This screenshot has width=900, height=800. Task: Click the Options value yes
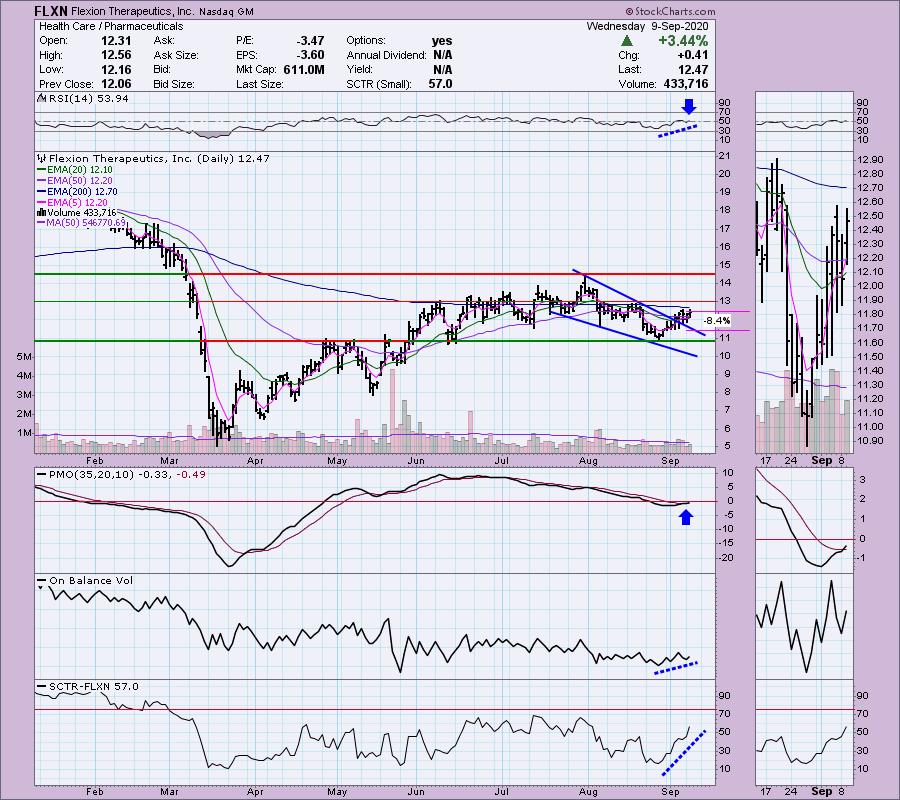pos(442,41)
